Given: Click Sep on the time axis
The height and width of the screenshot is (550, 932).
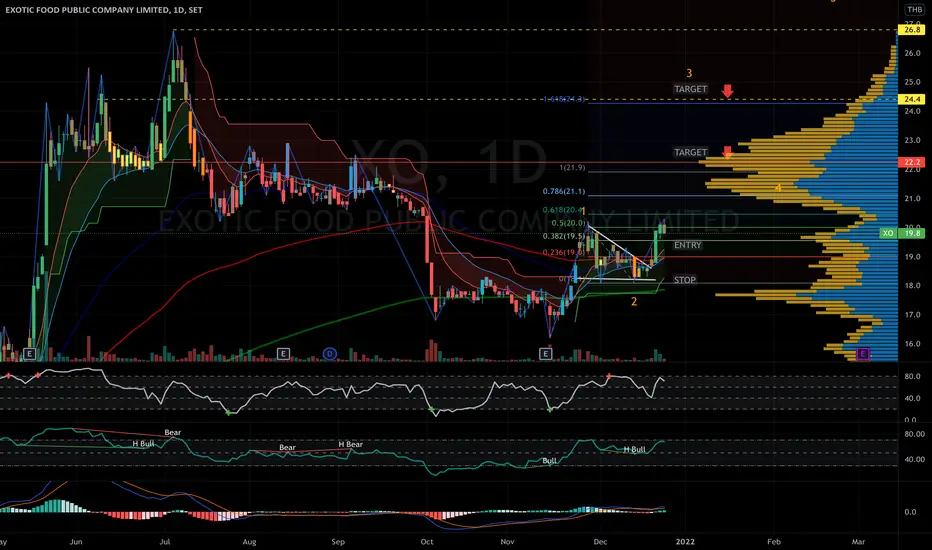Looking at the screenshot, I should coord(338,542).
